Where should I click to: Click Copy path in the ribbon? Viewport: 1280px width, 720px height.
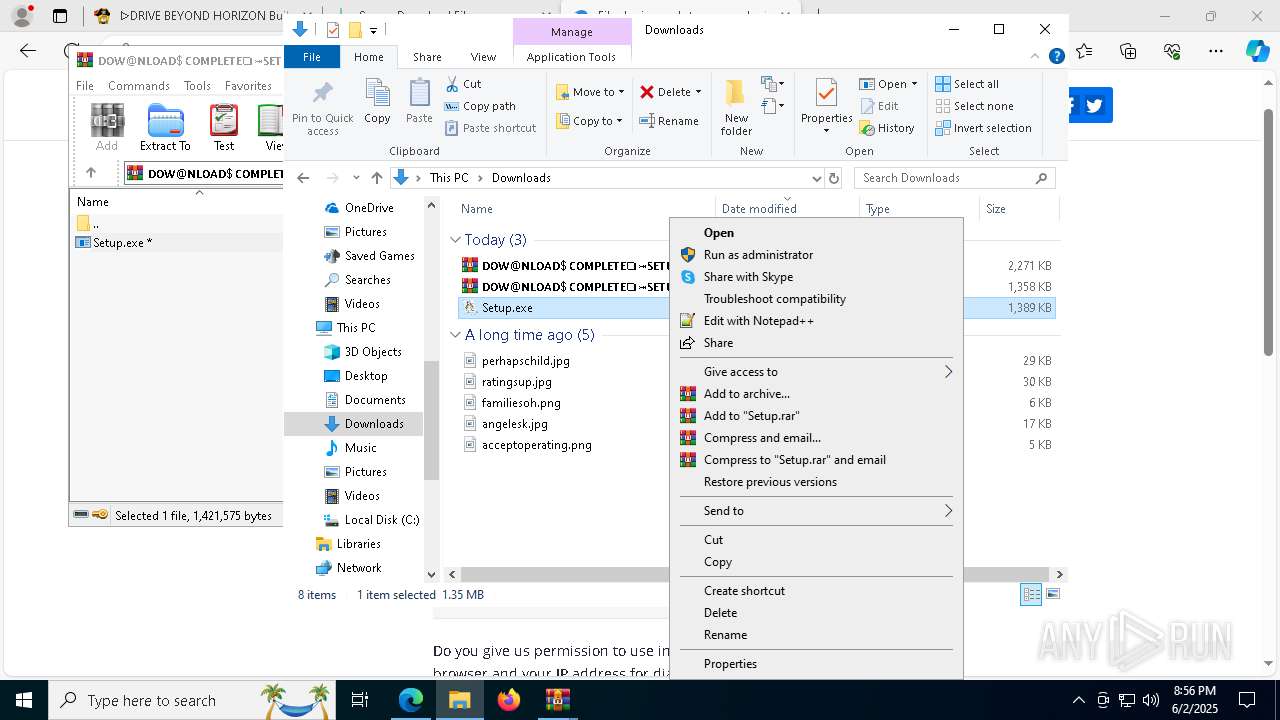click(480, 106)
